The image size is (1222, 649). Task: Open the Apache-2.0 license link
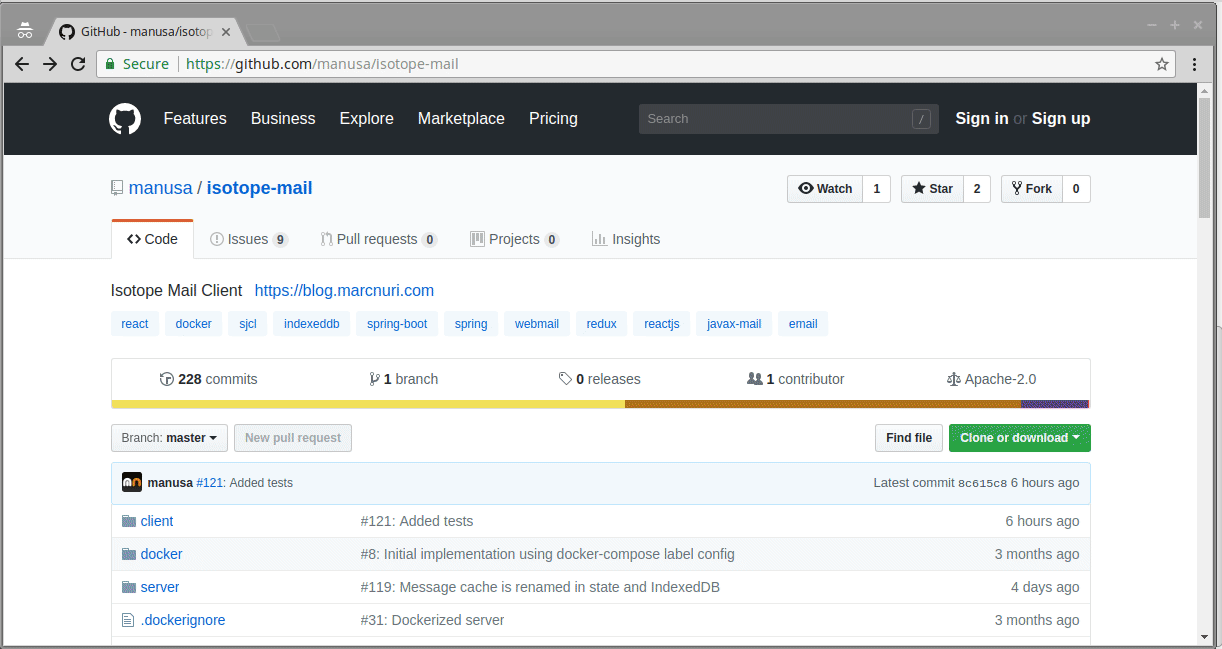coord(992,379)
